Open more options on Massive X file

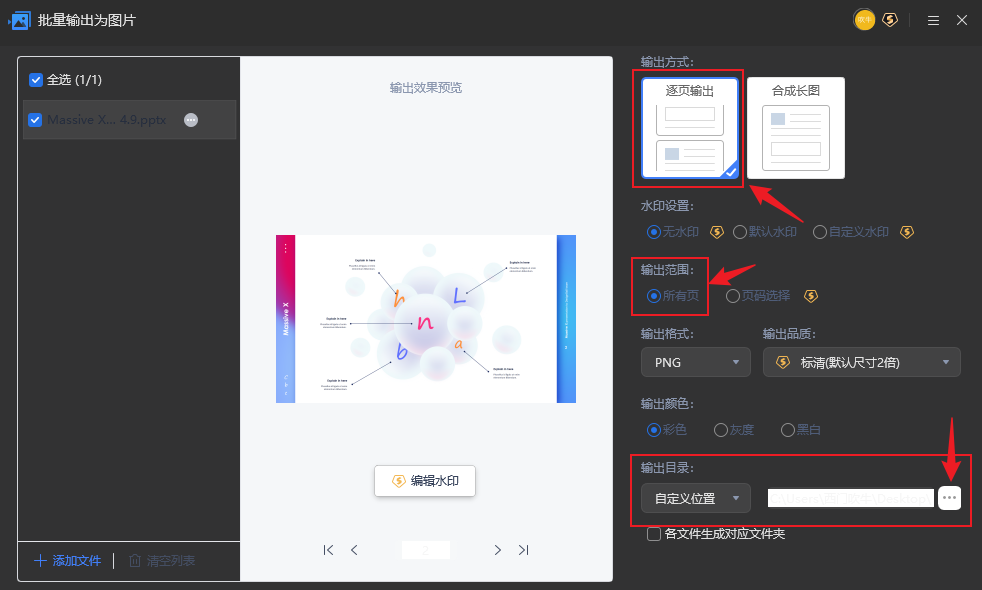pos(190,120)
